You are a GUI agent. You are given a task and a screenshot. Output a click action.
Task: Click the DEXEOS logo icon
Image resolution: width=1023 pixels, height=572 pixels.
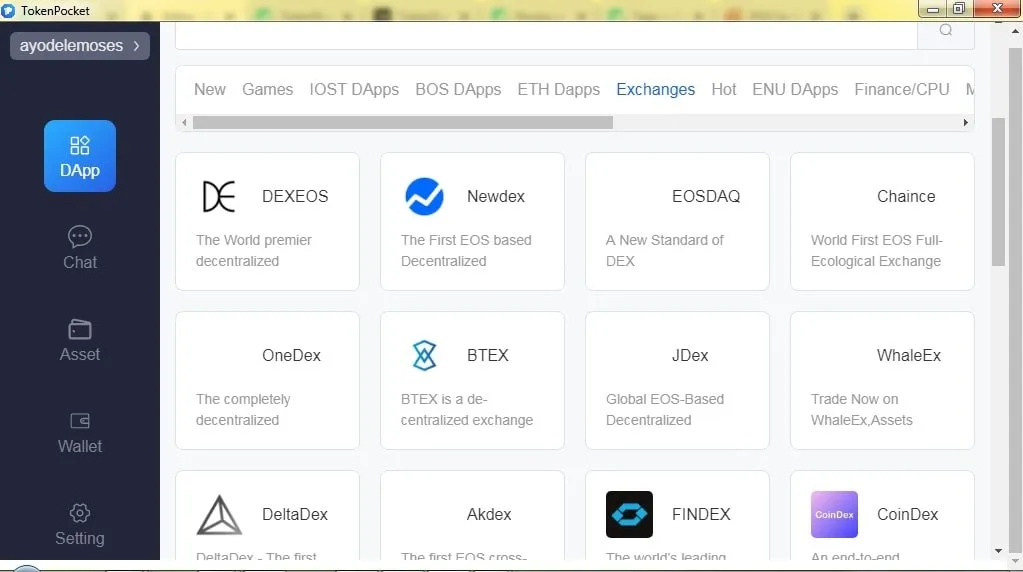click(x=219, y=196)
